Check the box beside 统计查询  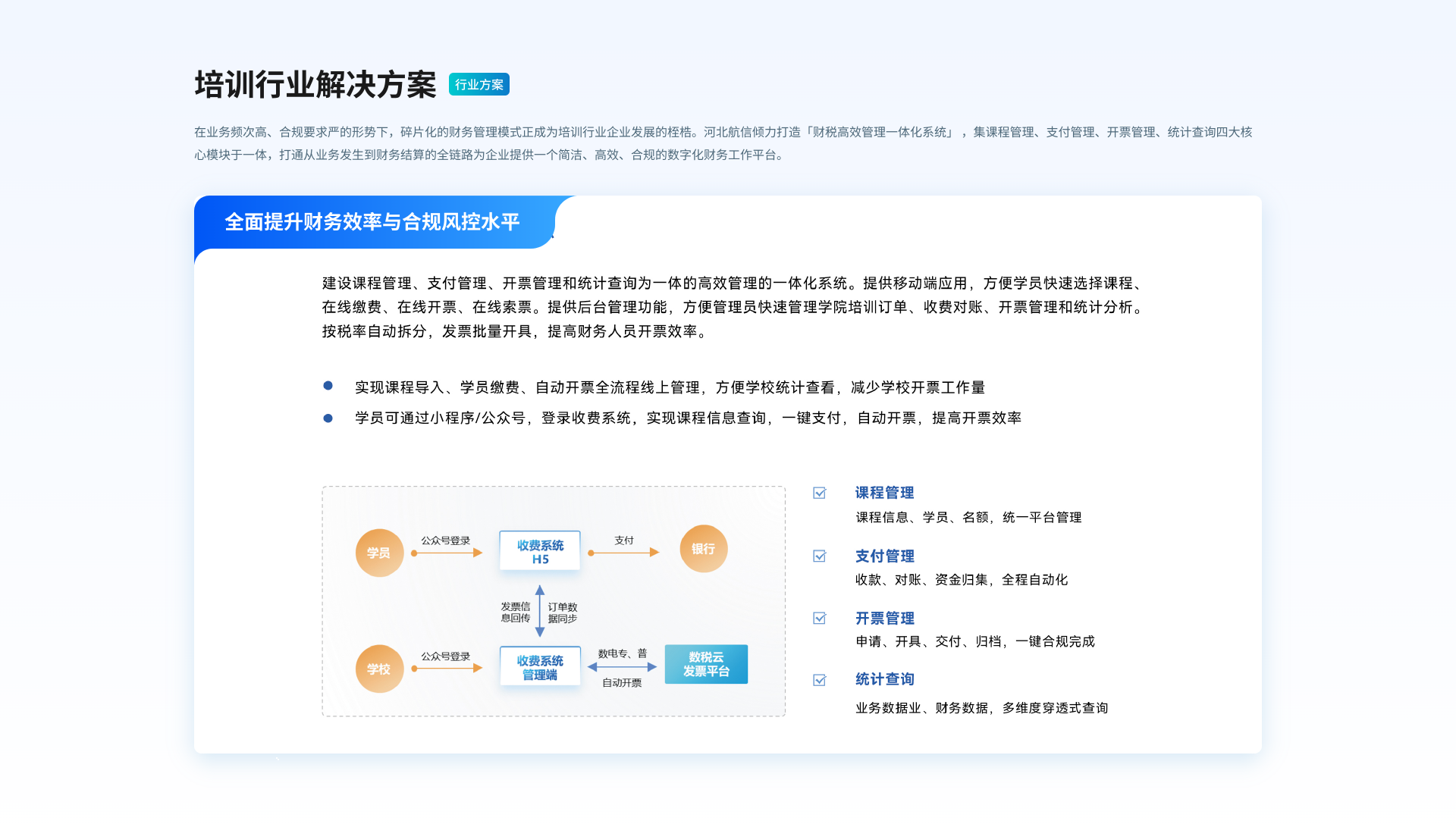(x=820, y=680)
